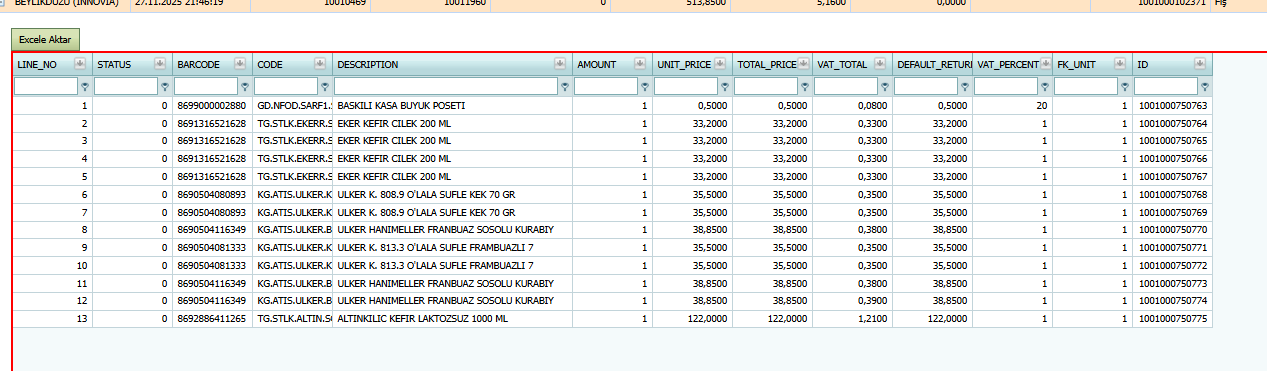Select the ALTINKILIC KEFIR LAKTOZSUZ 1000 ML row
Viewport: 1267px width, 371px height.
612,319
